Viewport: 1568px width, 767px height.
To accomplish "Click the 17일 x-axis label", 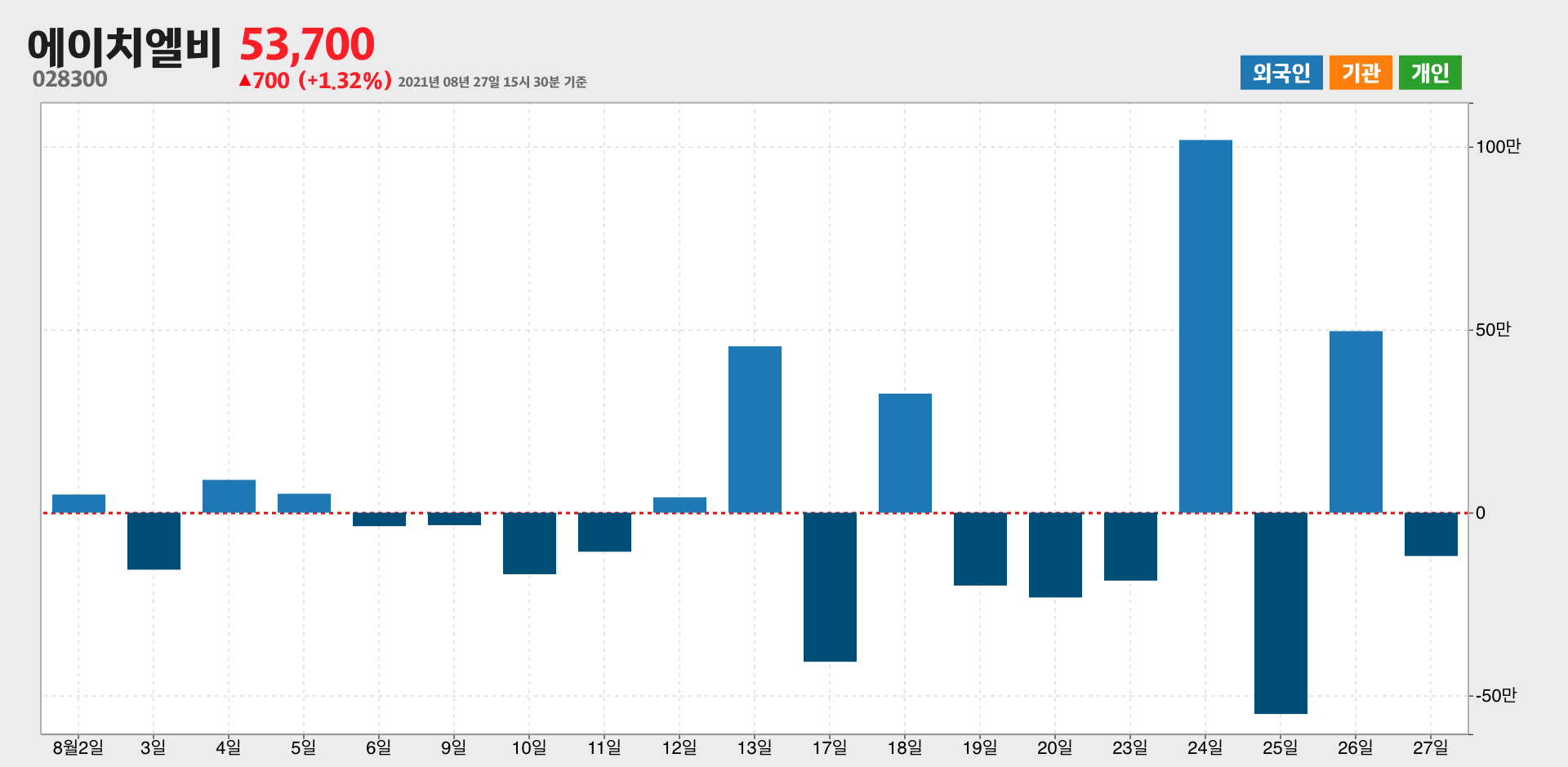I will 830,747.
